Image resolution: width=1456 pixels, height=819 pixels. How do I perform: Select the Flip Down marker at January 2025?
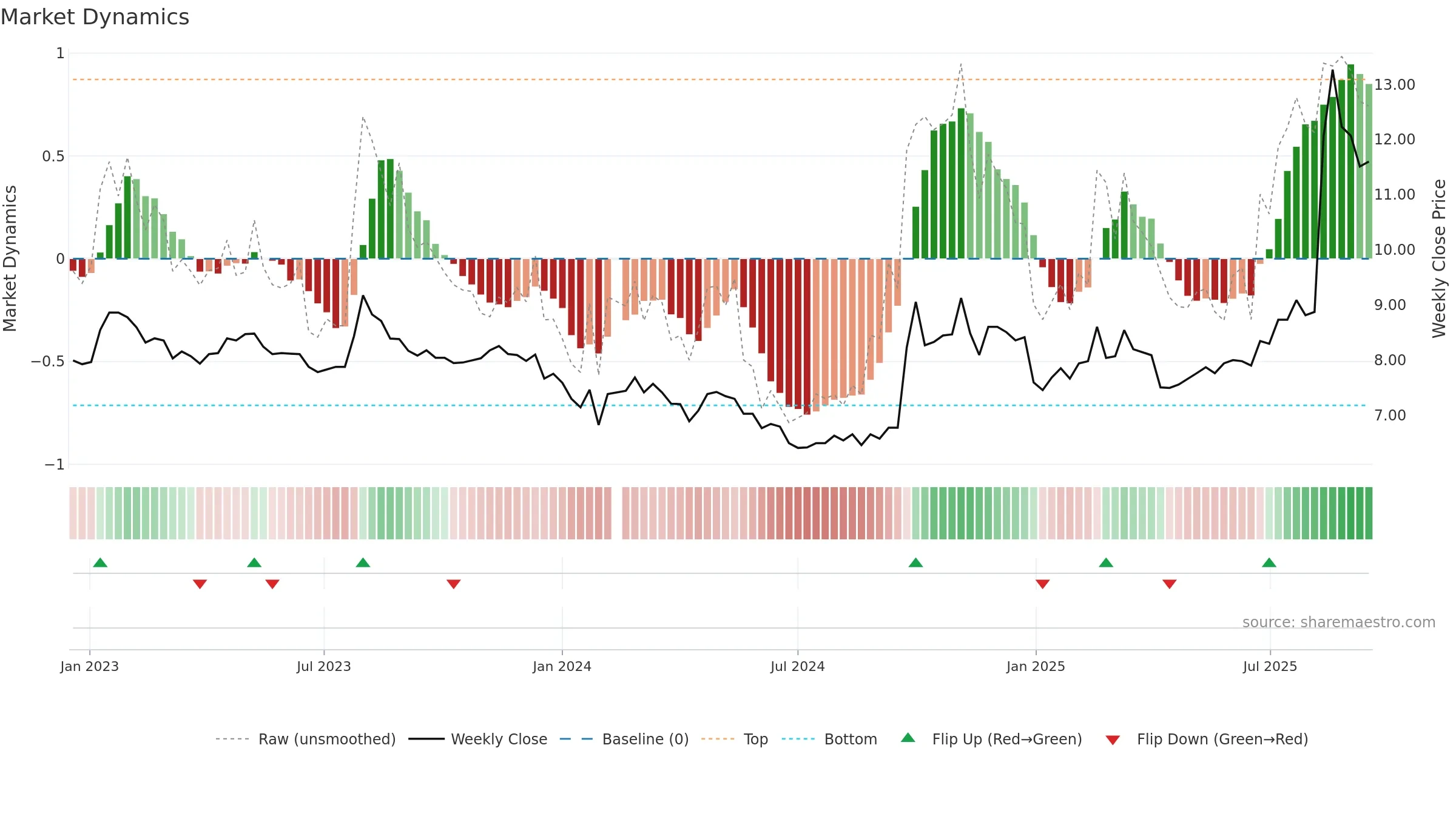tap(1043, 584)
